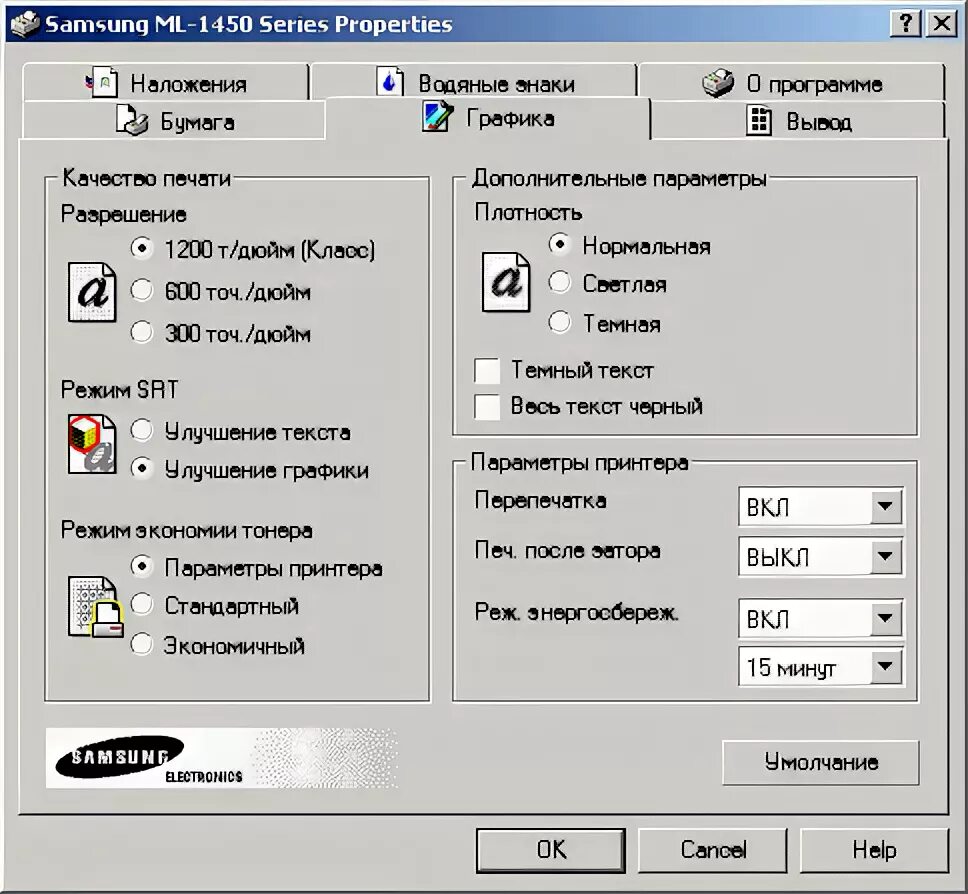This screenshot has height=894, width=968.
Task: Click the question mark help button in title bar
Action: [x=906, y=24]
